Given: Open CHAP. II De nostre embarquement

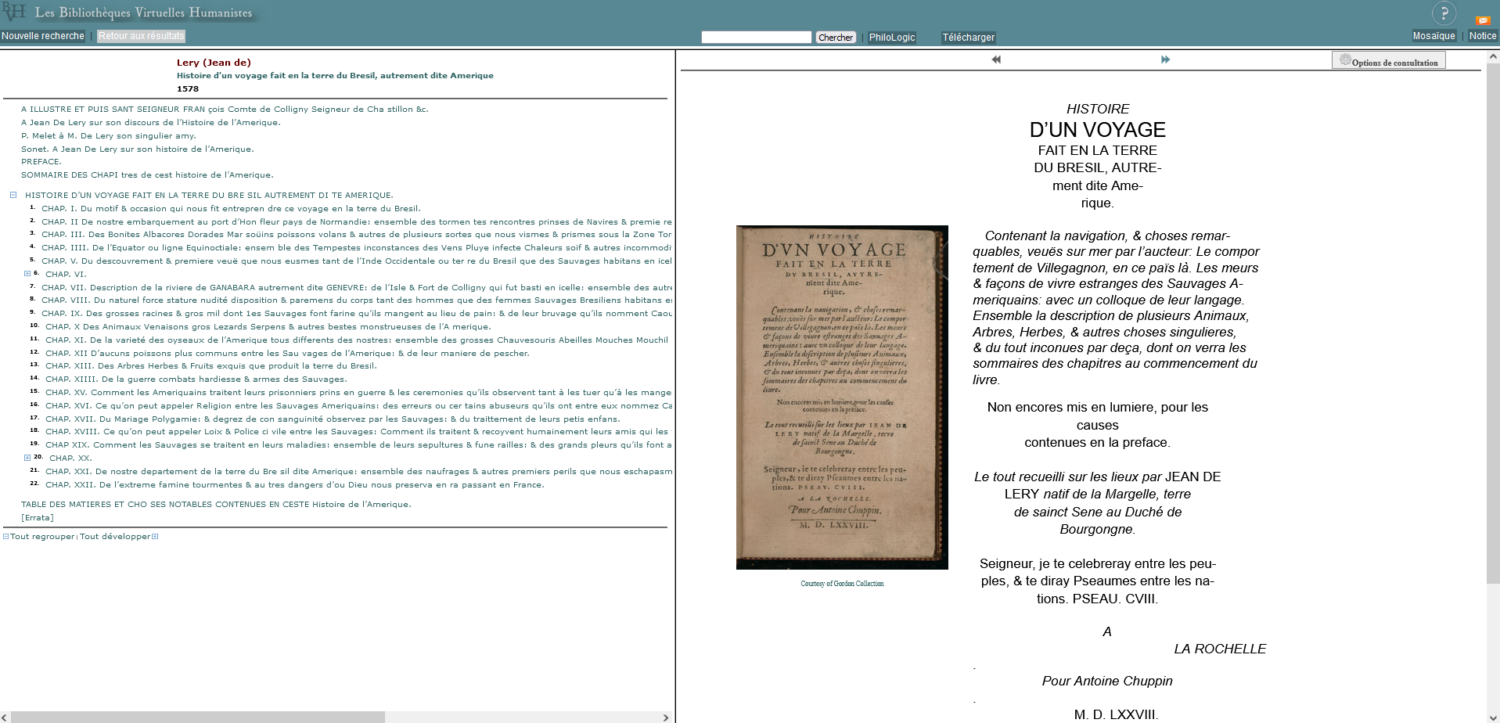Looking at the screenshot, I should tap(357, 221).
